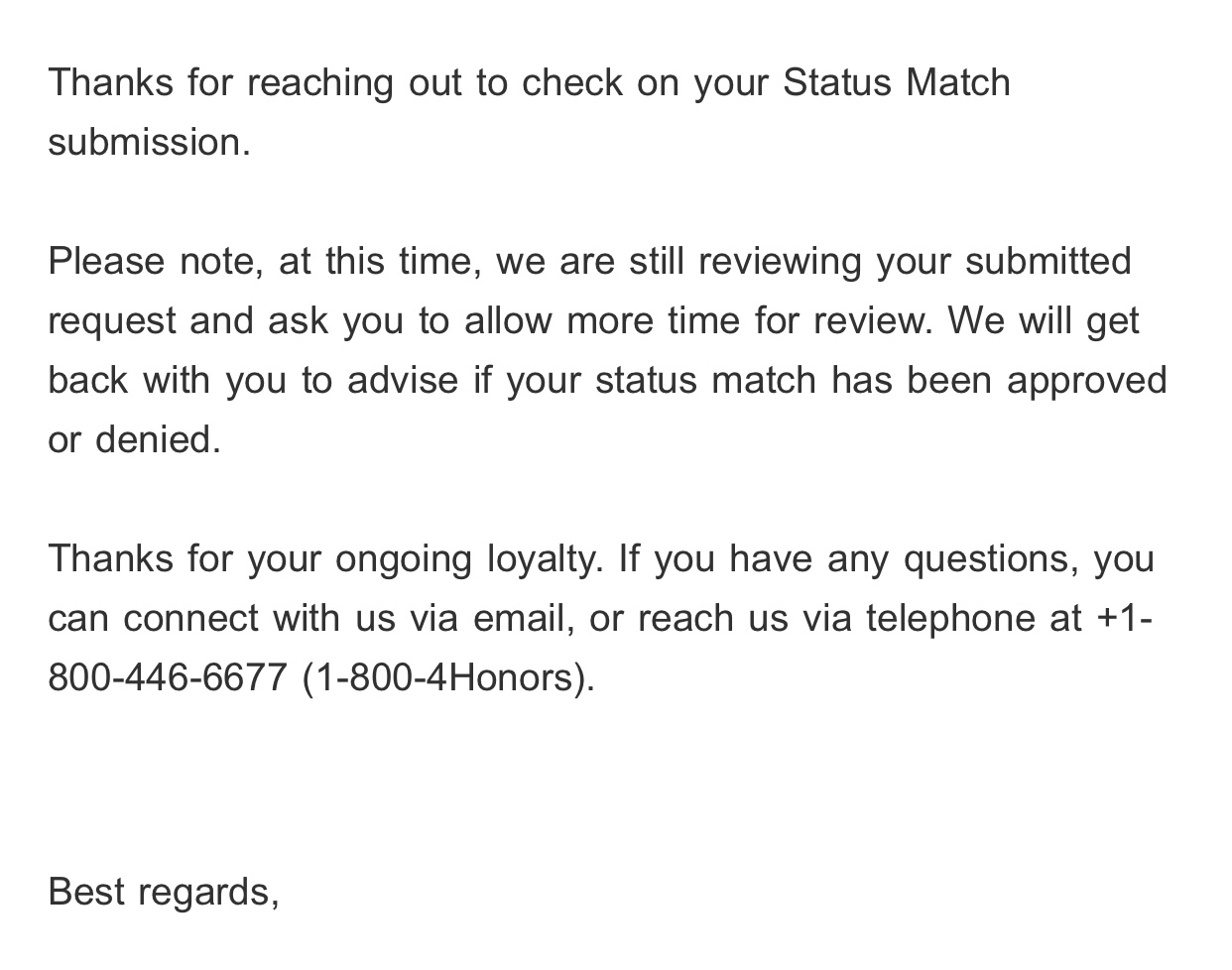Tap the phone number 800-446-6677
The width and height of the screenshot is (1232, 970).
point(168,677)
